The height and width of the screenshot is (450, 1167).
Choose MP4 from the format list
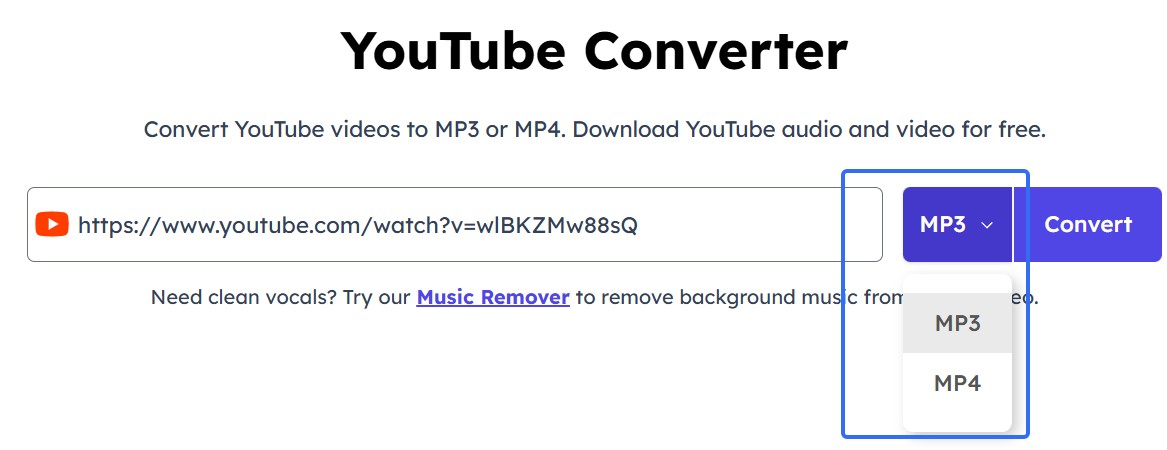[957, 383]
